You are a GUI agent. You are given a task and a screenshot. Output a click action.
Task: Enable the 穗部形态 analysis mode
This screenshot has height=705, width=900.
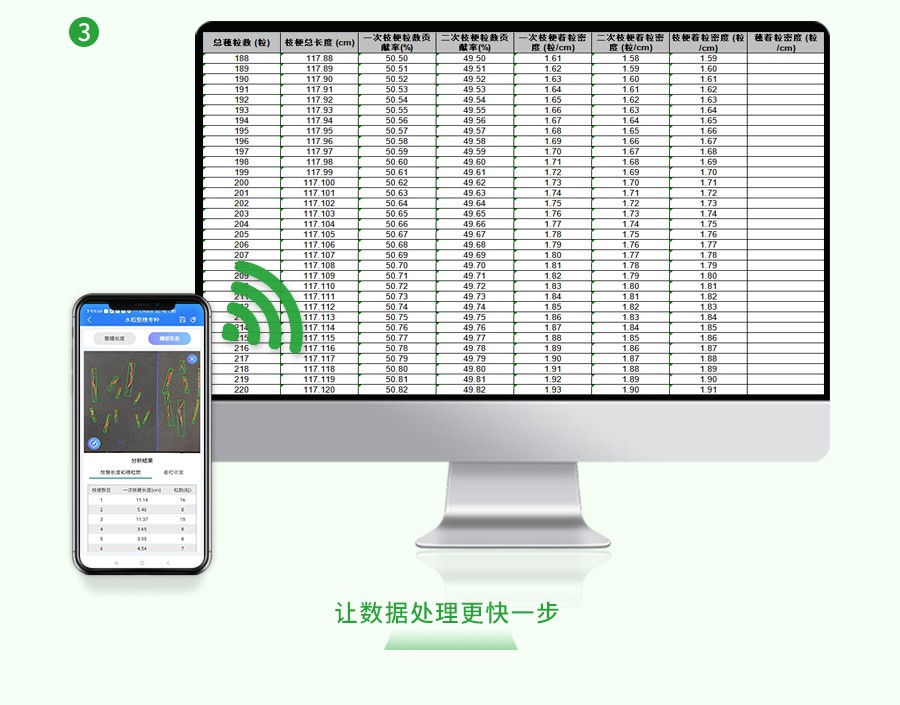[x=170, y=338]
